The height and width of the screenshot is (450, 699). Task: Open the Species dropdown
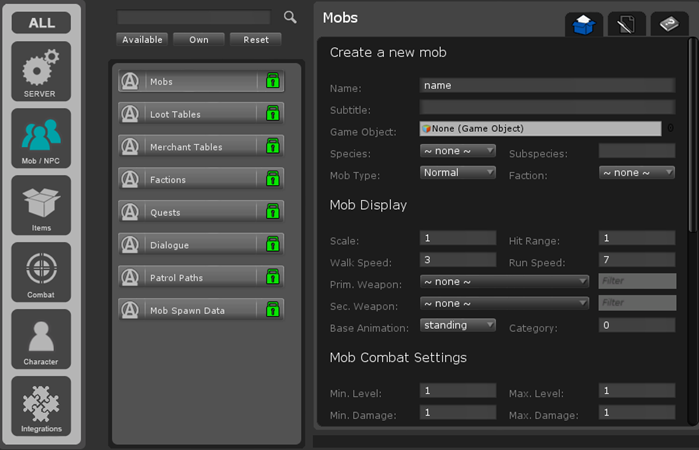tap(458, 151)
